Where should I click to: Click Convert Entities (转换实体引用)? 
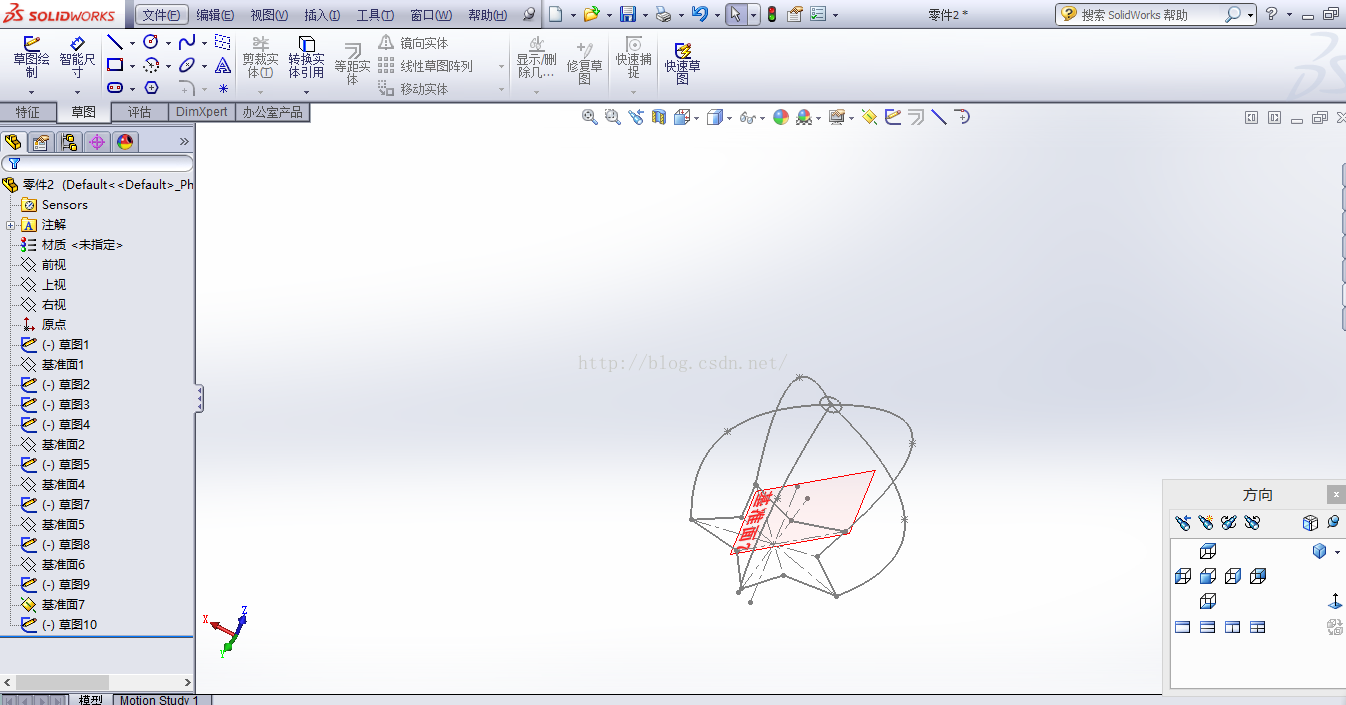[306, 58]
